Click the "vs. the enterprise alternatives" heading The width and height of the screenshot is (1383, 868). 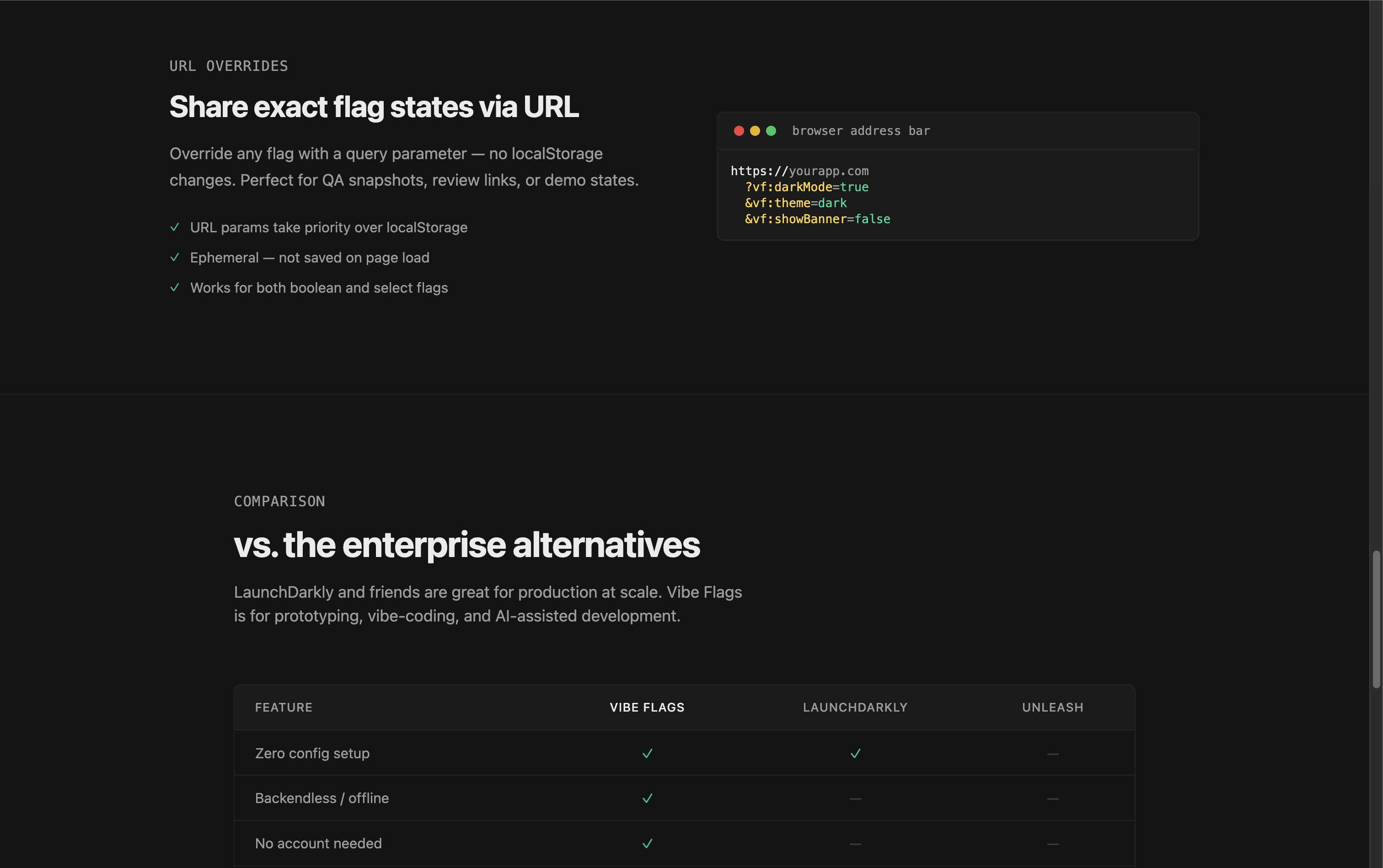467,544
